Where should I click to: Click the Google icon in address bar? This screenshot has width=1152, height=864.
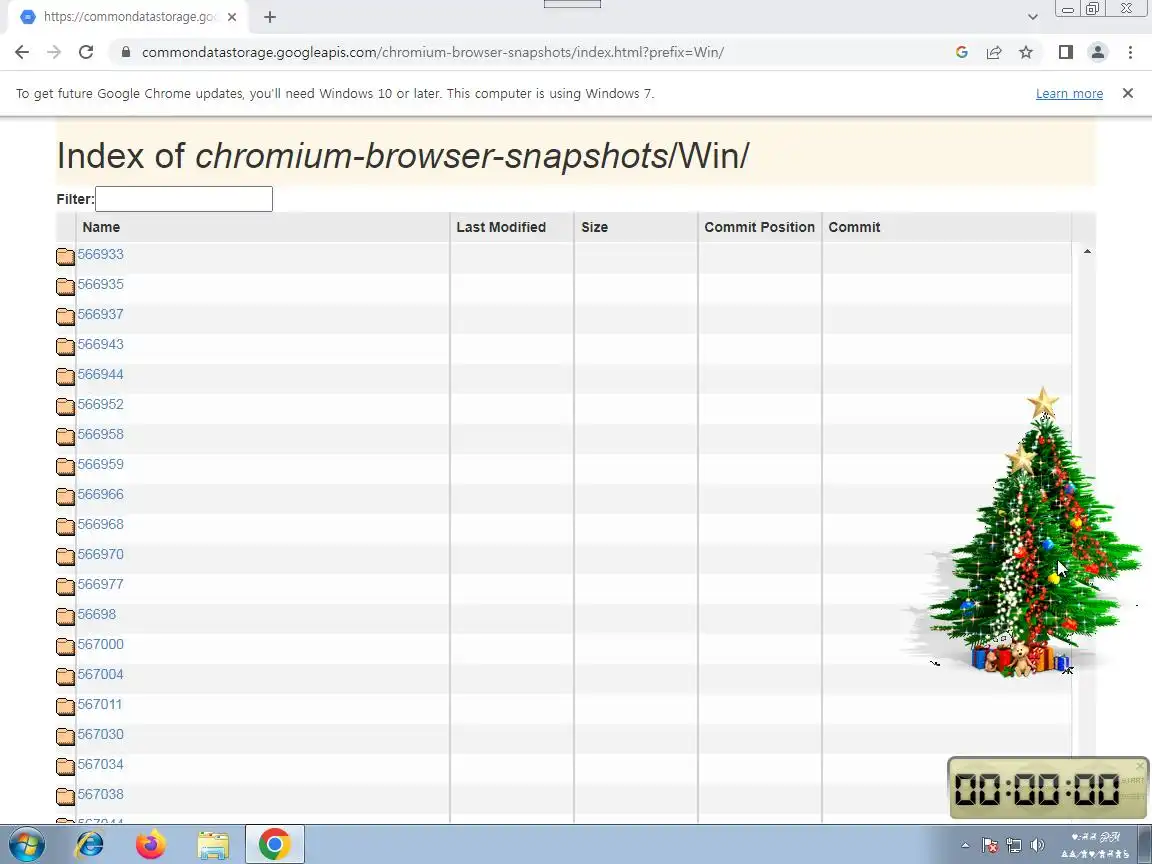(x=962, y=52)
